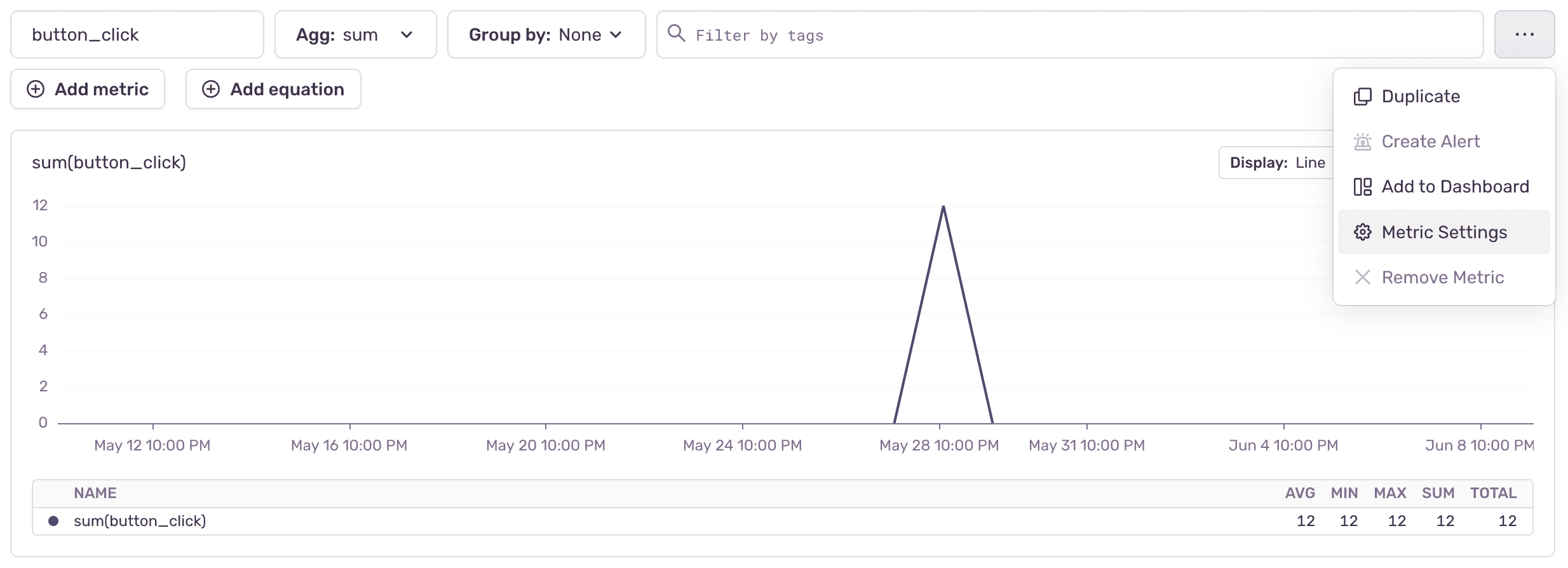Click the Metric Settings gear icon
The image size is (1568, 568).
(x=1362, y=233)
